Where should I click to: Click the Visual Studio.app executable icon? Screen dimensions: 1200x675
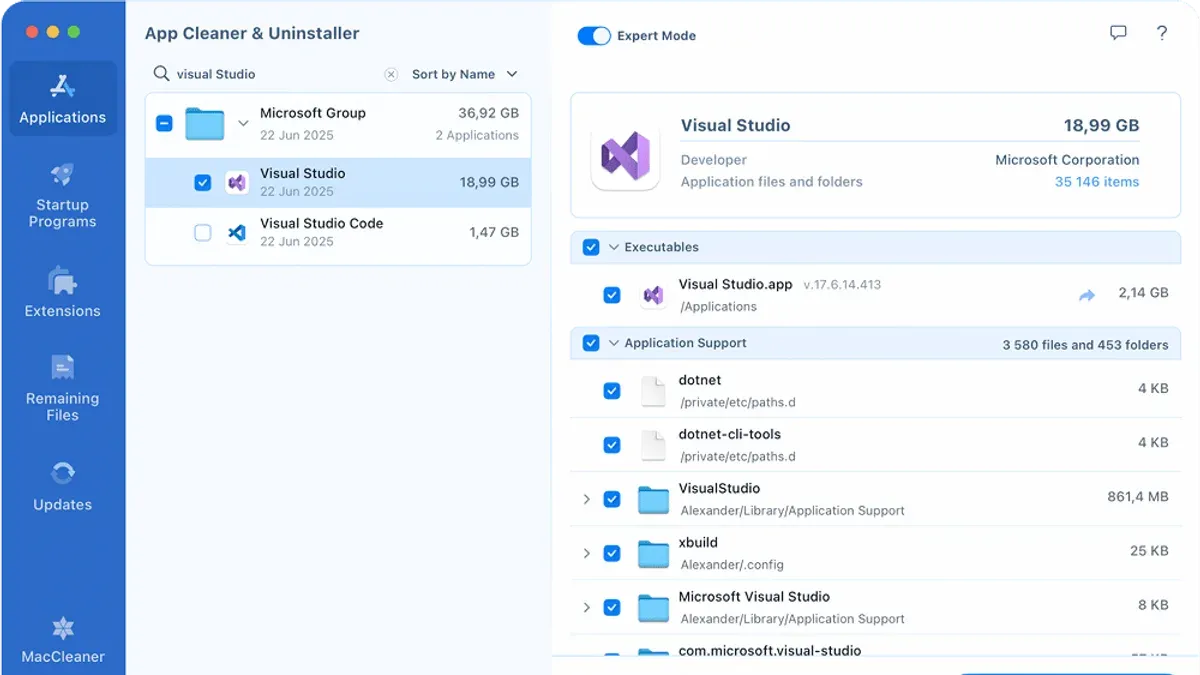point(653,295)
